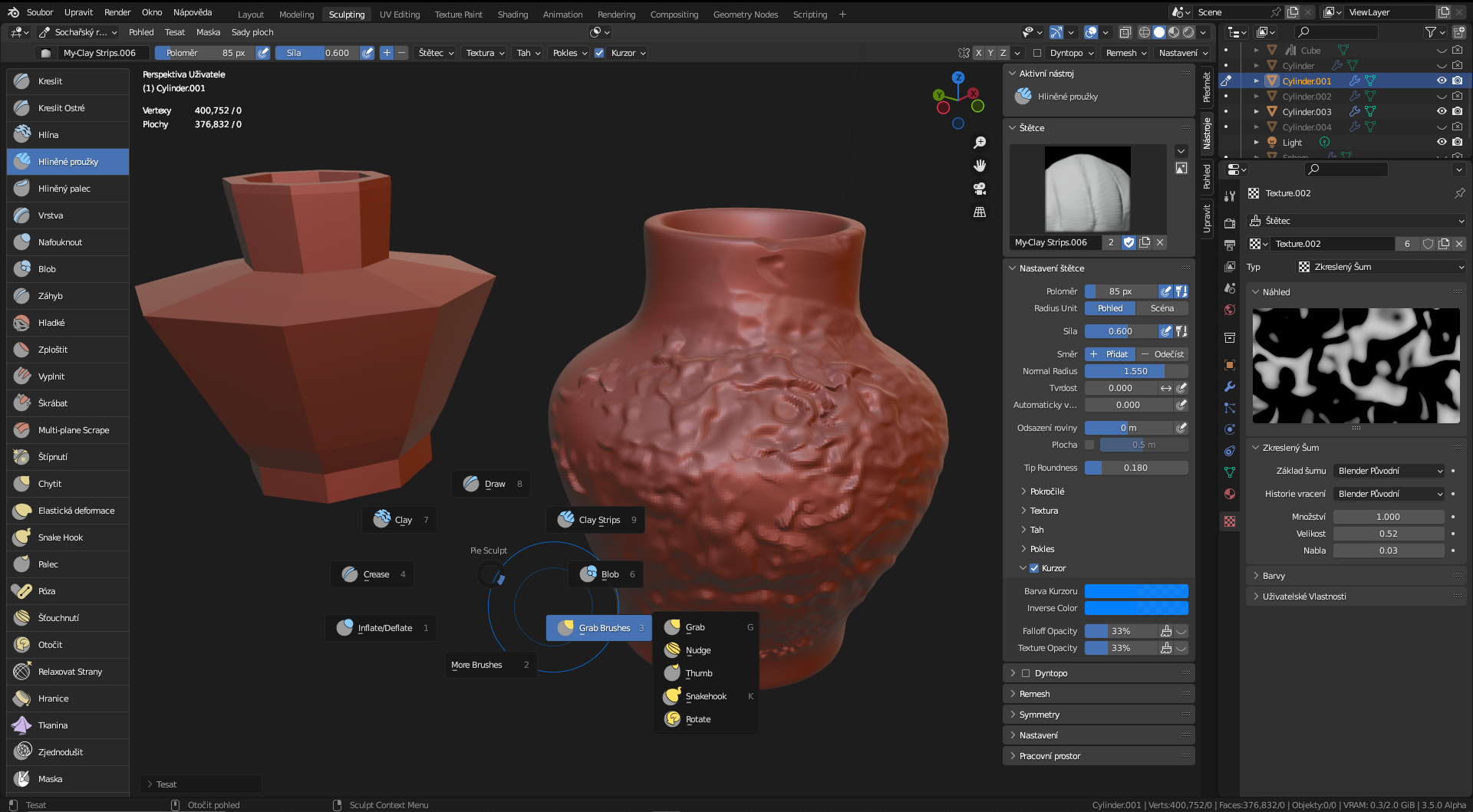Select the Hladké smooth brush
The height and width of the screenshot is (812, 1473).
(68, 323)
